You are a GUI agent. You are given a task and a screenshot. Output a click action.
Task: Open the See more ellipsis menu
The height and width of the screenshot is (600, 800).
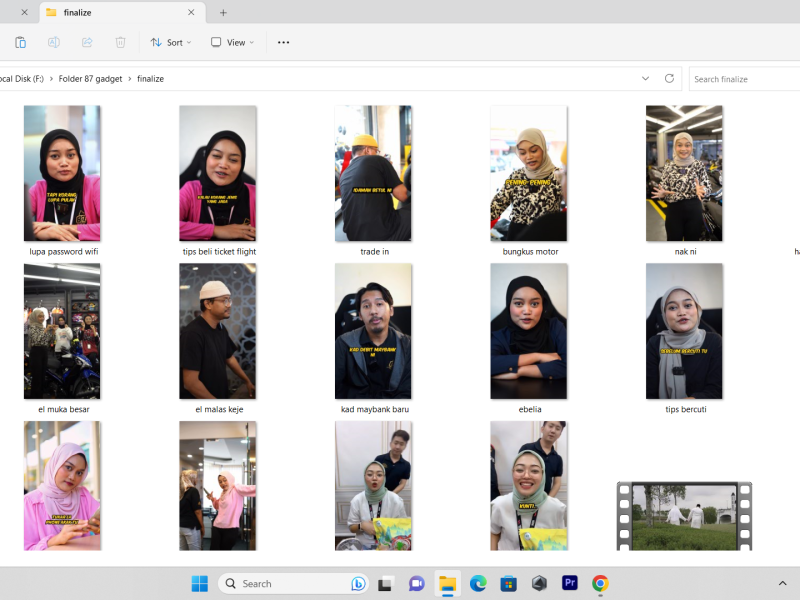click(x=283, y=42)
